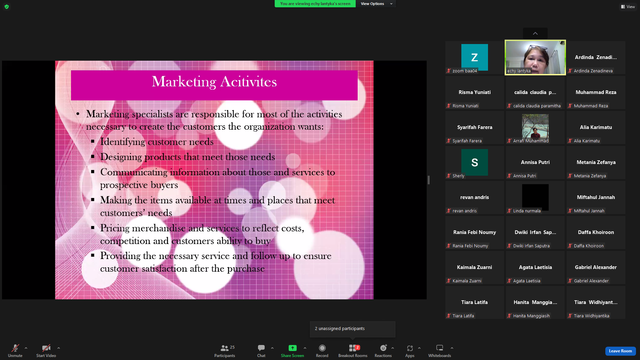Unmute the microphone in the toolbar

15,350
